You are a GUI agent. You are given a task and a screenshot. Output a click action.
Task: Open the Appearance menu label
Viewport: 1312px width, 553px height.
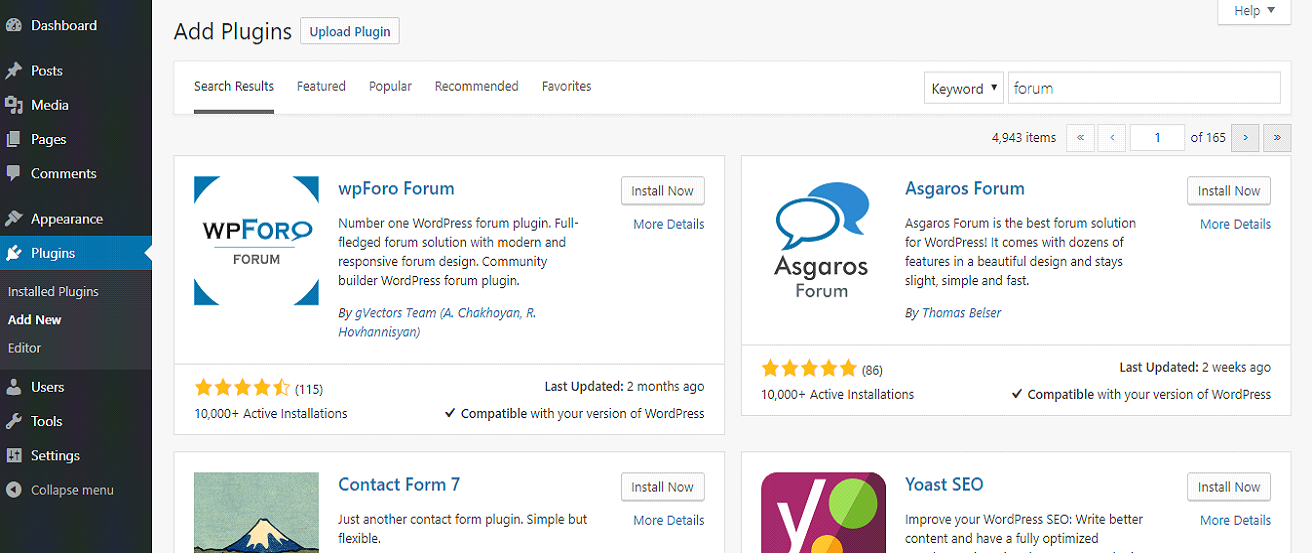(x=67, y=219)
